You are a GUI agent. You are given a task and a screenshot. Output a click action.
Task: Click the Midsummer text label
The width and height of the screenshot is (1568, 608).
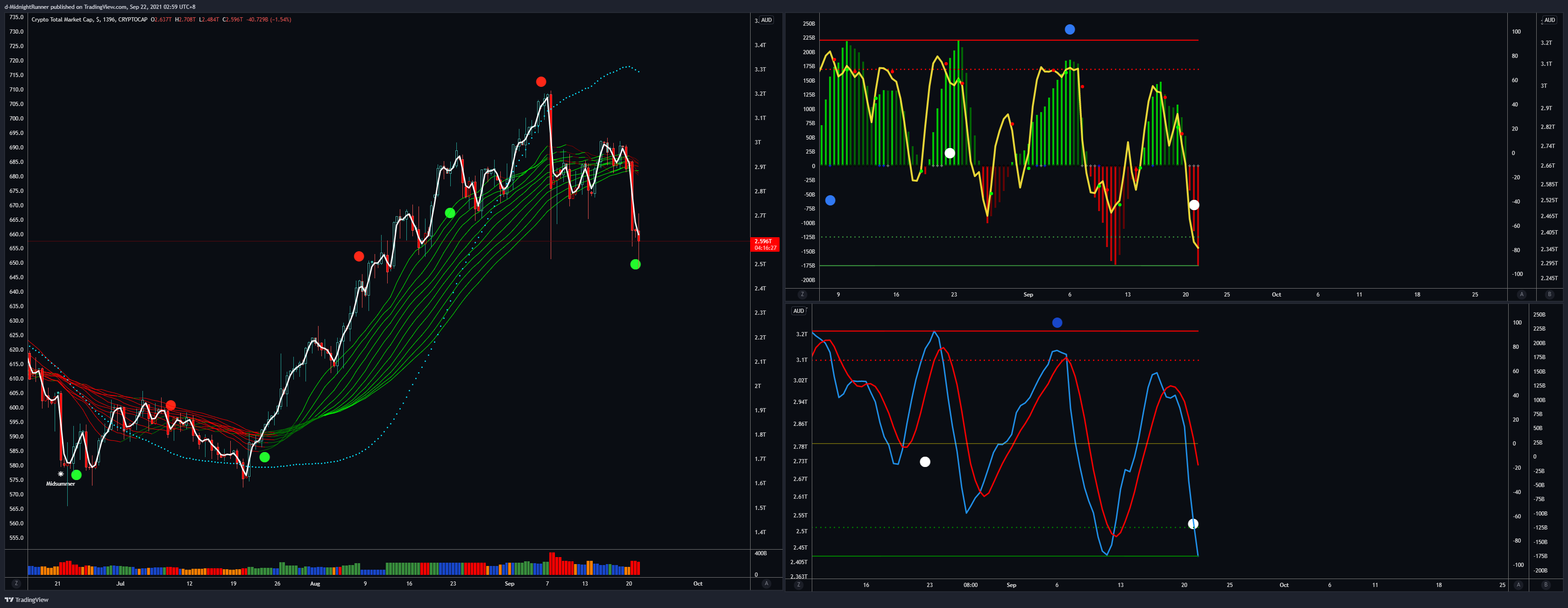(x=60, y=484)
